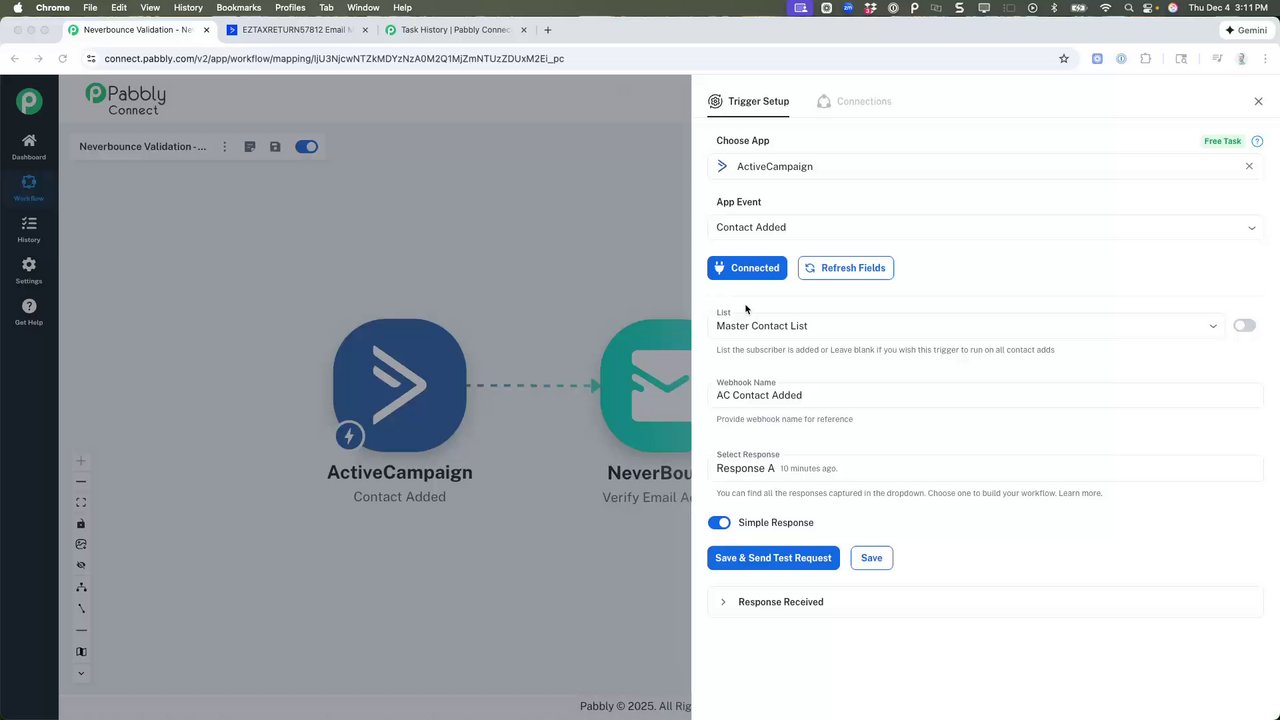
Task: Switch to the Task History browser tab
Action: click(x=455, y=30)
